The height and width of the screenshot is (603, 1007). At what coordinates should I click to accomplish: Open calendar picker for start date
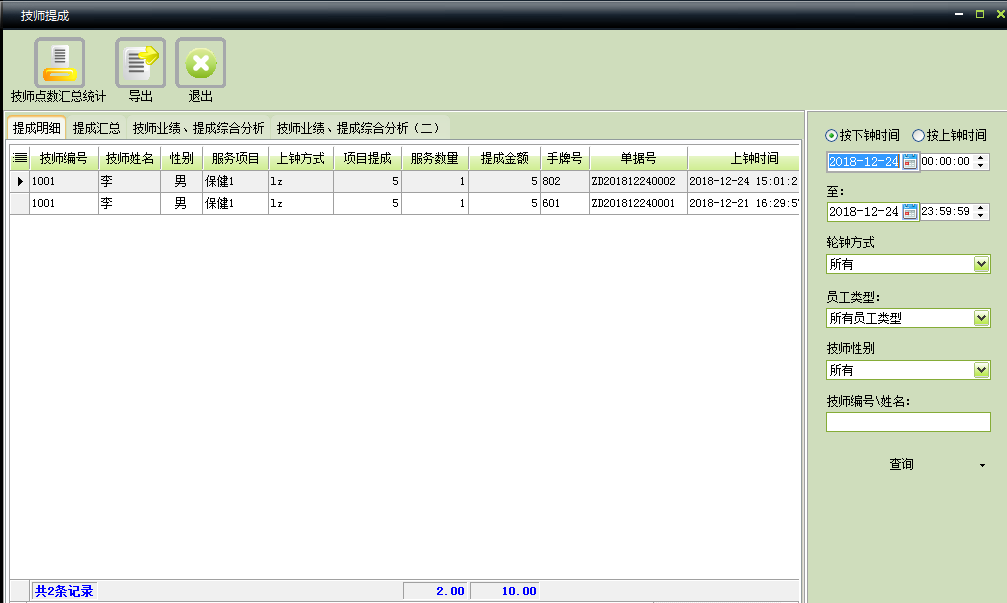909,161
